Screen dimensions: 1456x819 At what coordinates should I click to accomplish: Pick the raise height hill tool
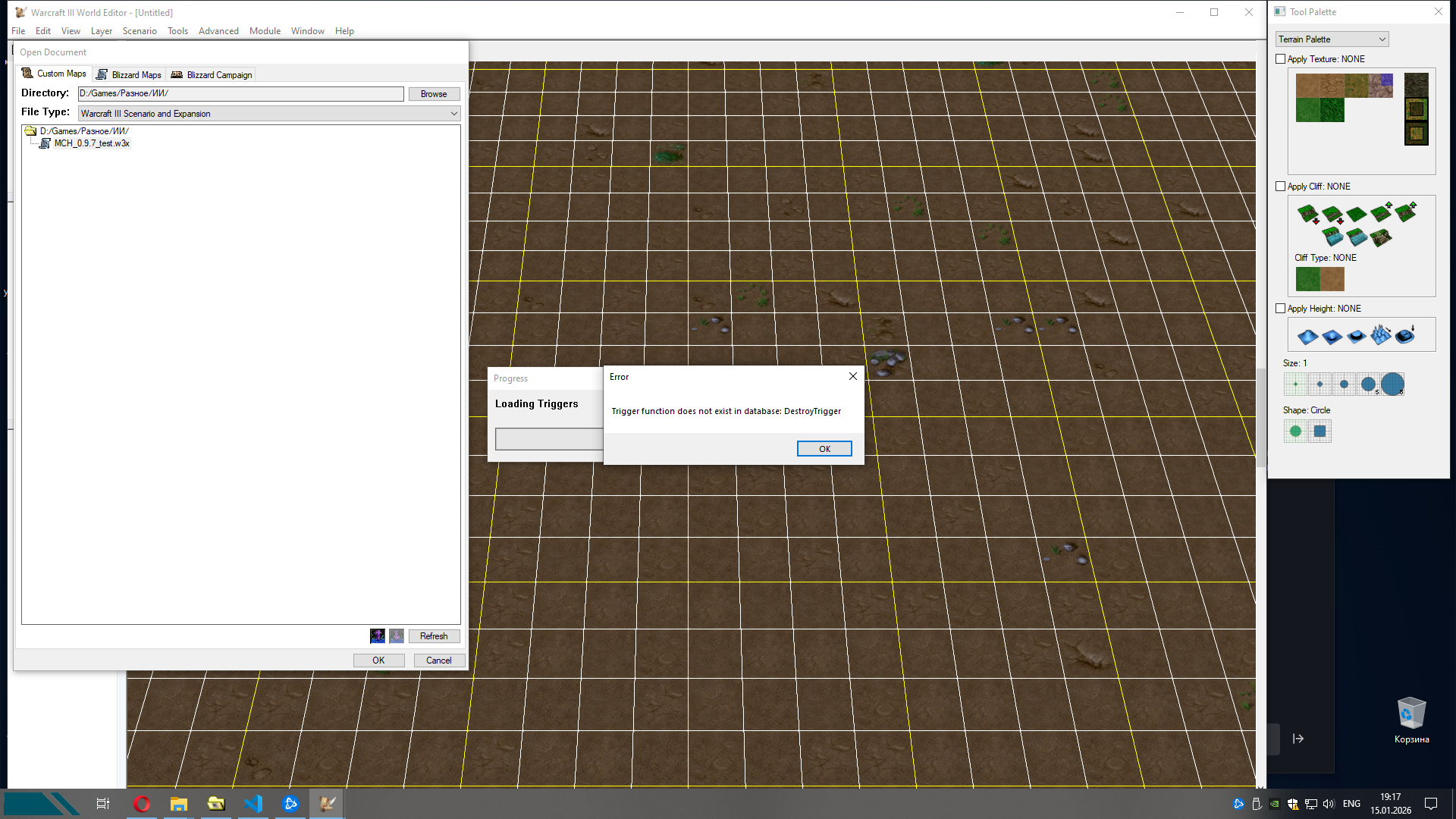point(1307,336)
